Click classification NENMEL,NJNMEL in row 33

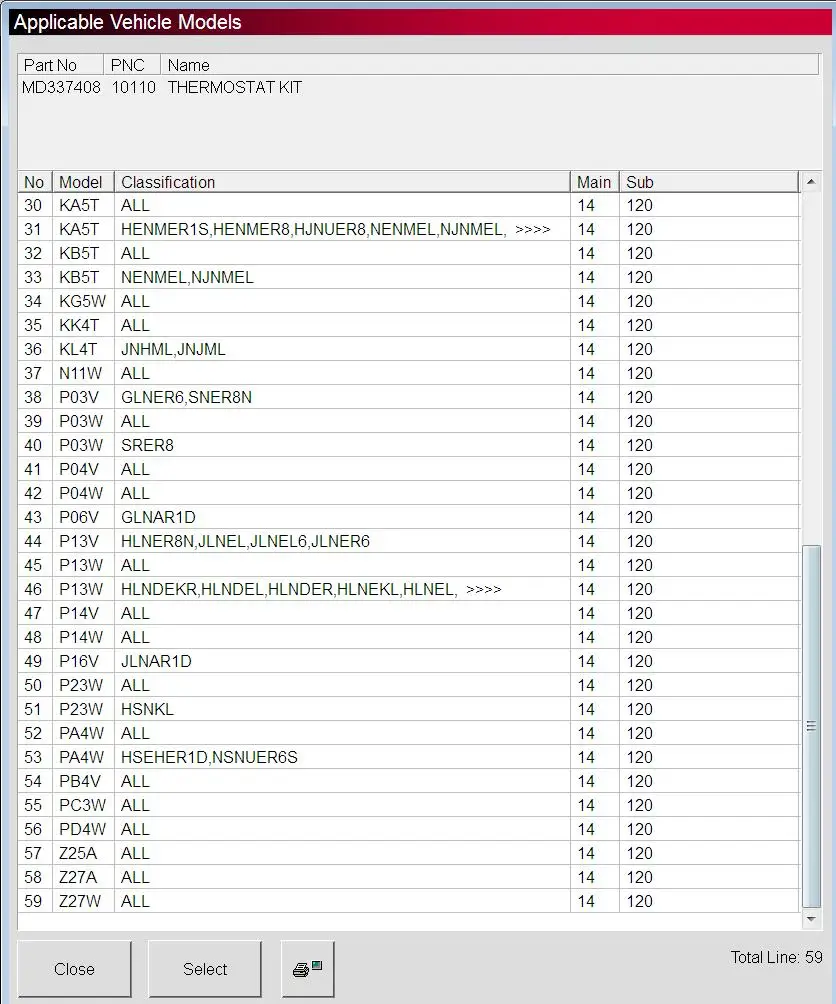point(187,277)
